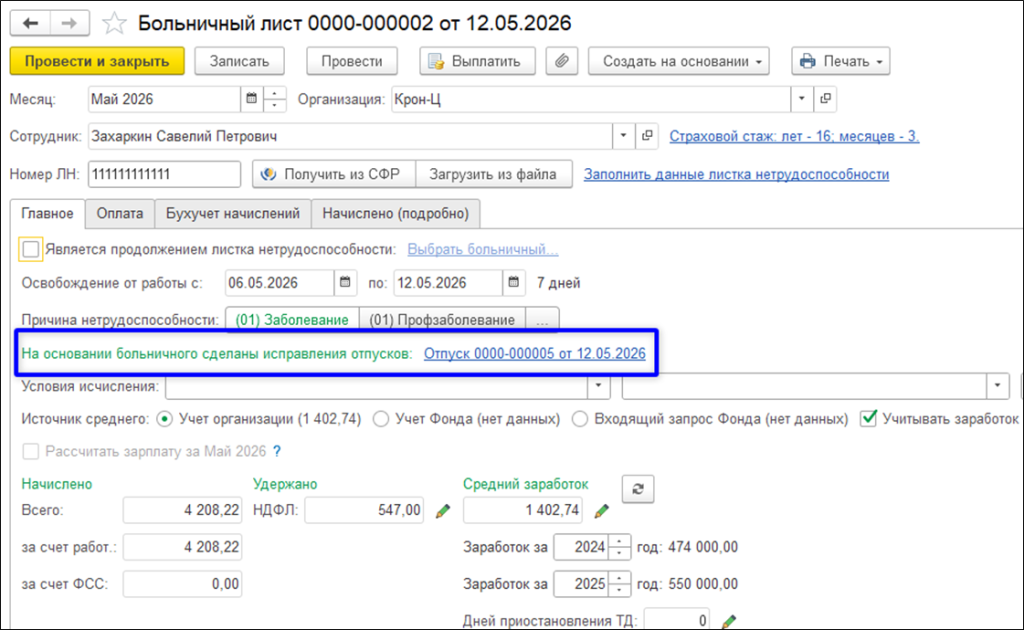This screenshot has width=1024, height=630.
Task: Expand Сотрудник dropdown arrow
Action: coord(623,136)
